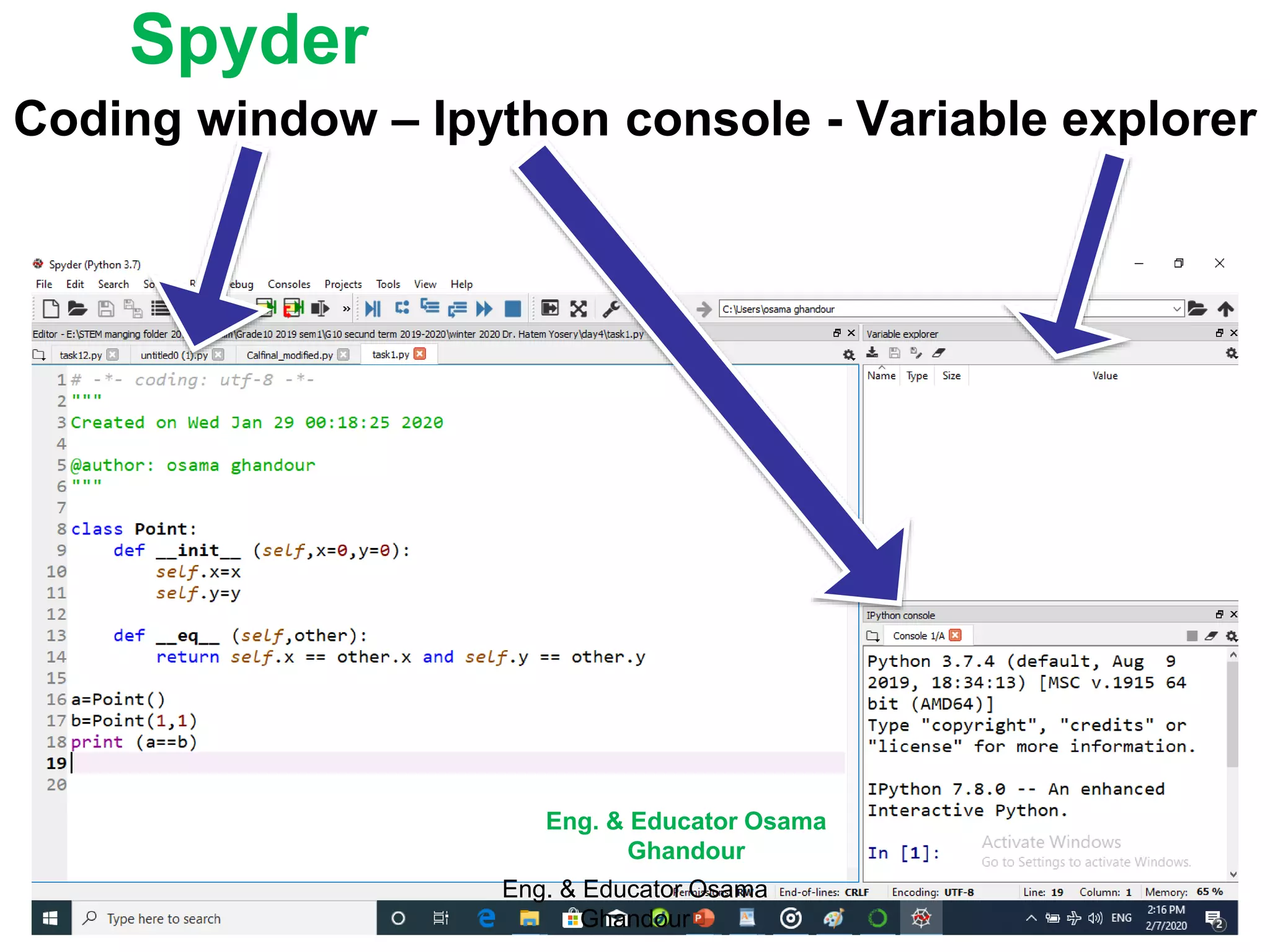This screenshot has width=1270, height=952.
Task: Open file with toolbar folder icon
Action: coord(78,308)
